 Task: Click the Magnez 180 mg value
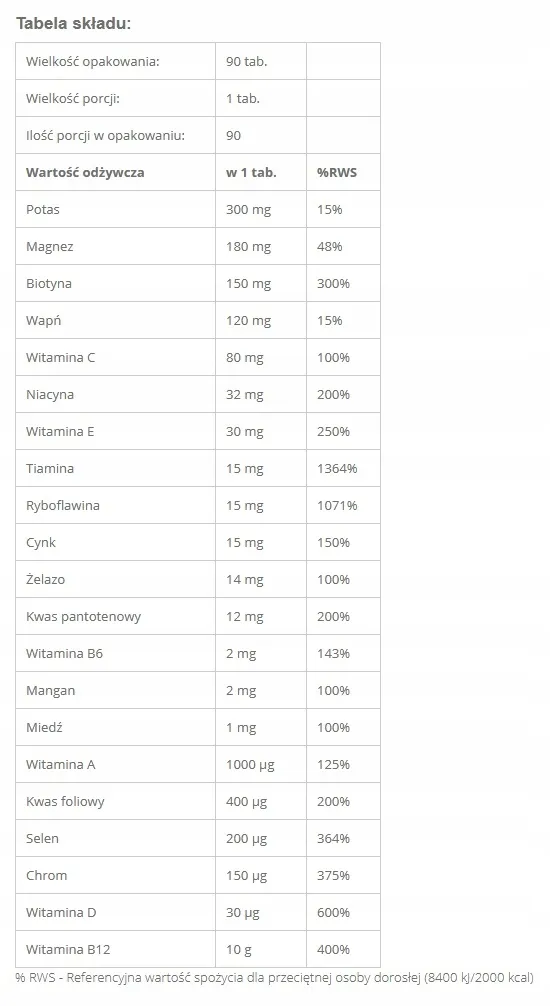pyautogui.click(x=248, y=247)
